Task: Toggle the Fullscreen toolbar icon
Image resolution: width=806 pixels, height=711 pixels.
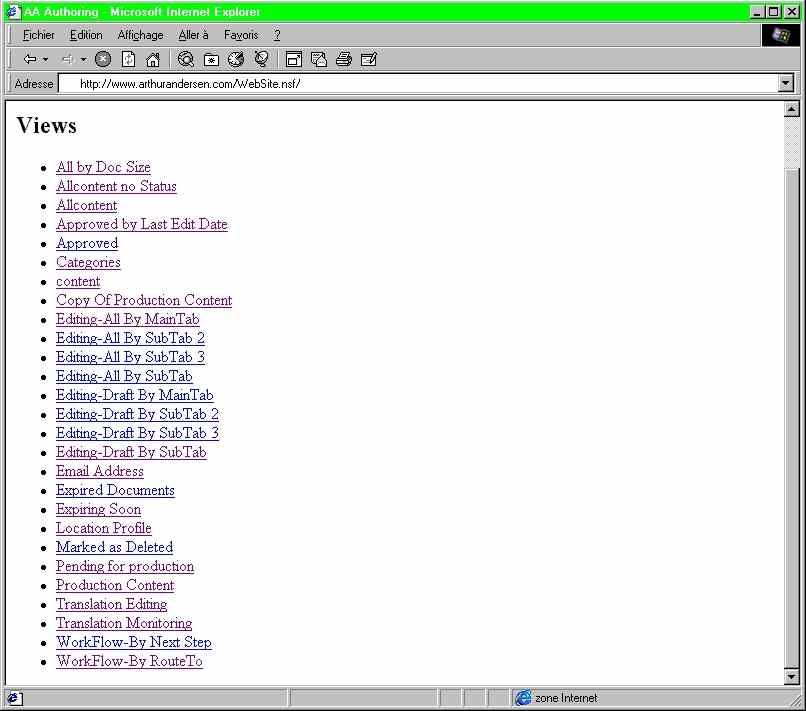Action: [x=294, y=59]
